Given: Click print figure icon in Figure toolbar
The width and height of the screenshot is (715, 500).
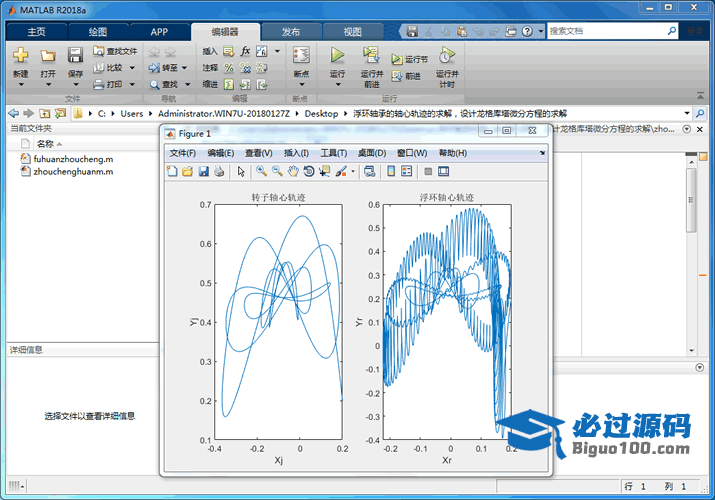Looking at the screenshot, I should point(219,171).
